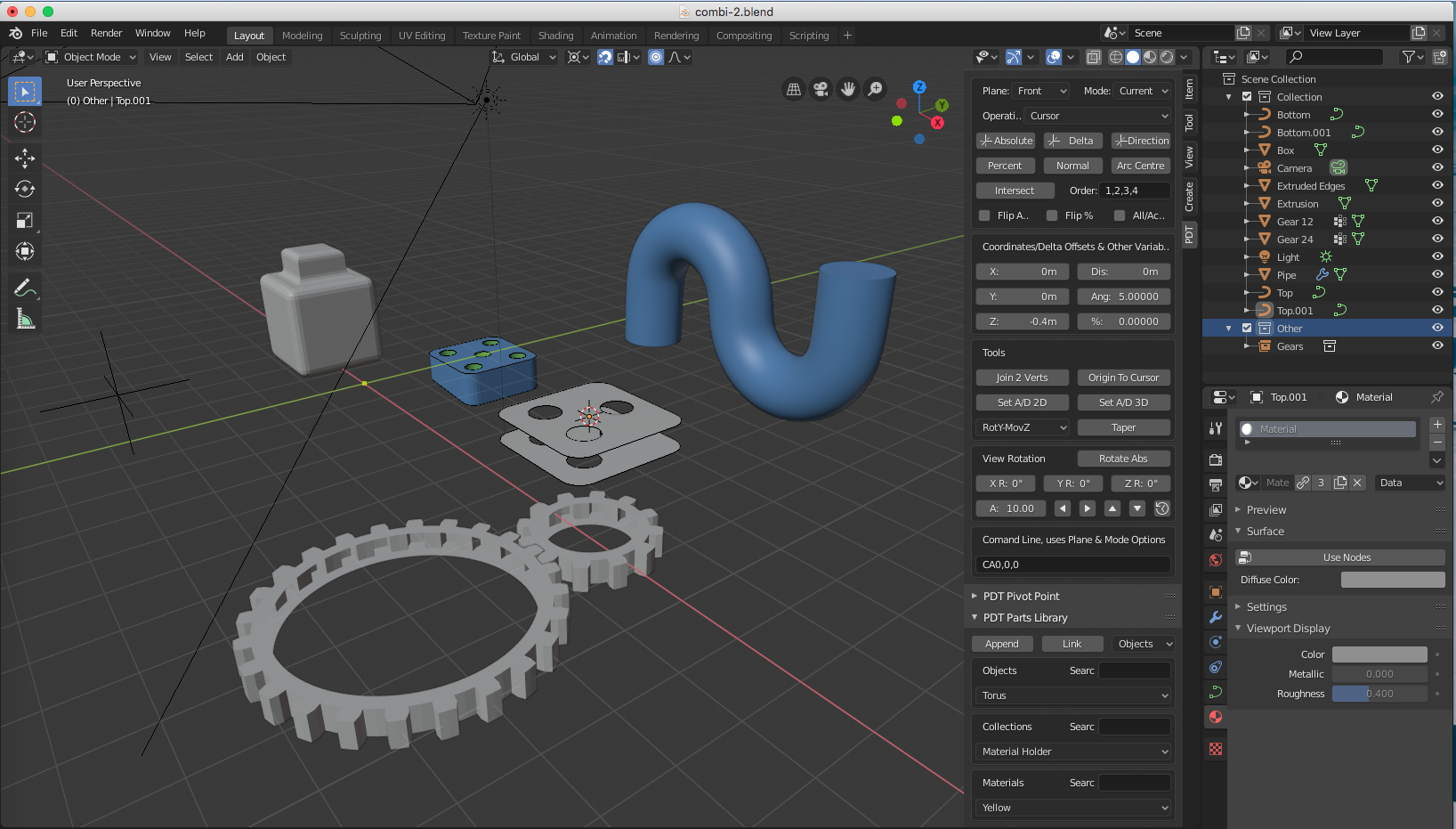Open the Render menu
1456x829 pixels.
[x=106, y=33]
